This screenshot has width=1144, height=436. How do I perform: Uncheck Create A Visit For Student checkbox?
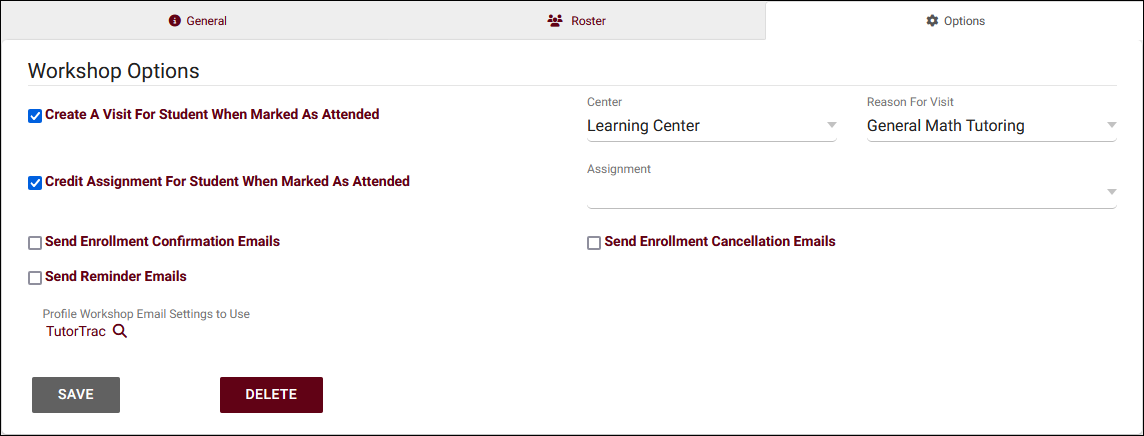(x=35, y=116)
